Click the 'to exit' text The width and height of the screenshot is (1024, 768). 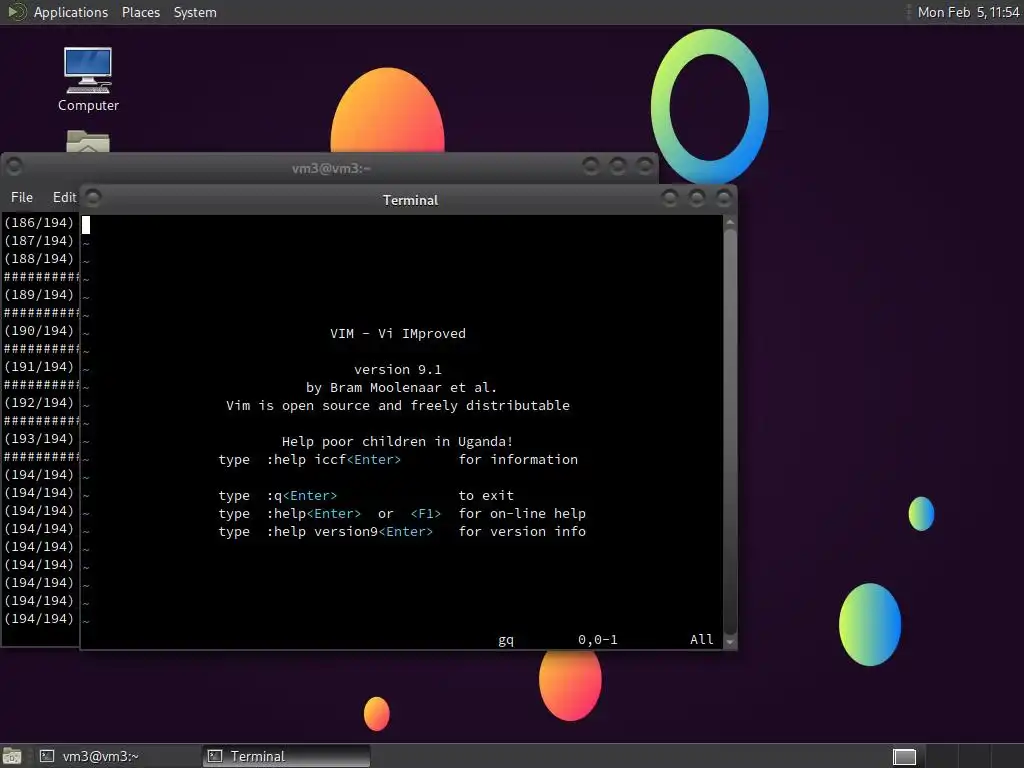pos(486,496)
